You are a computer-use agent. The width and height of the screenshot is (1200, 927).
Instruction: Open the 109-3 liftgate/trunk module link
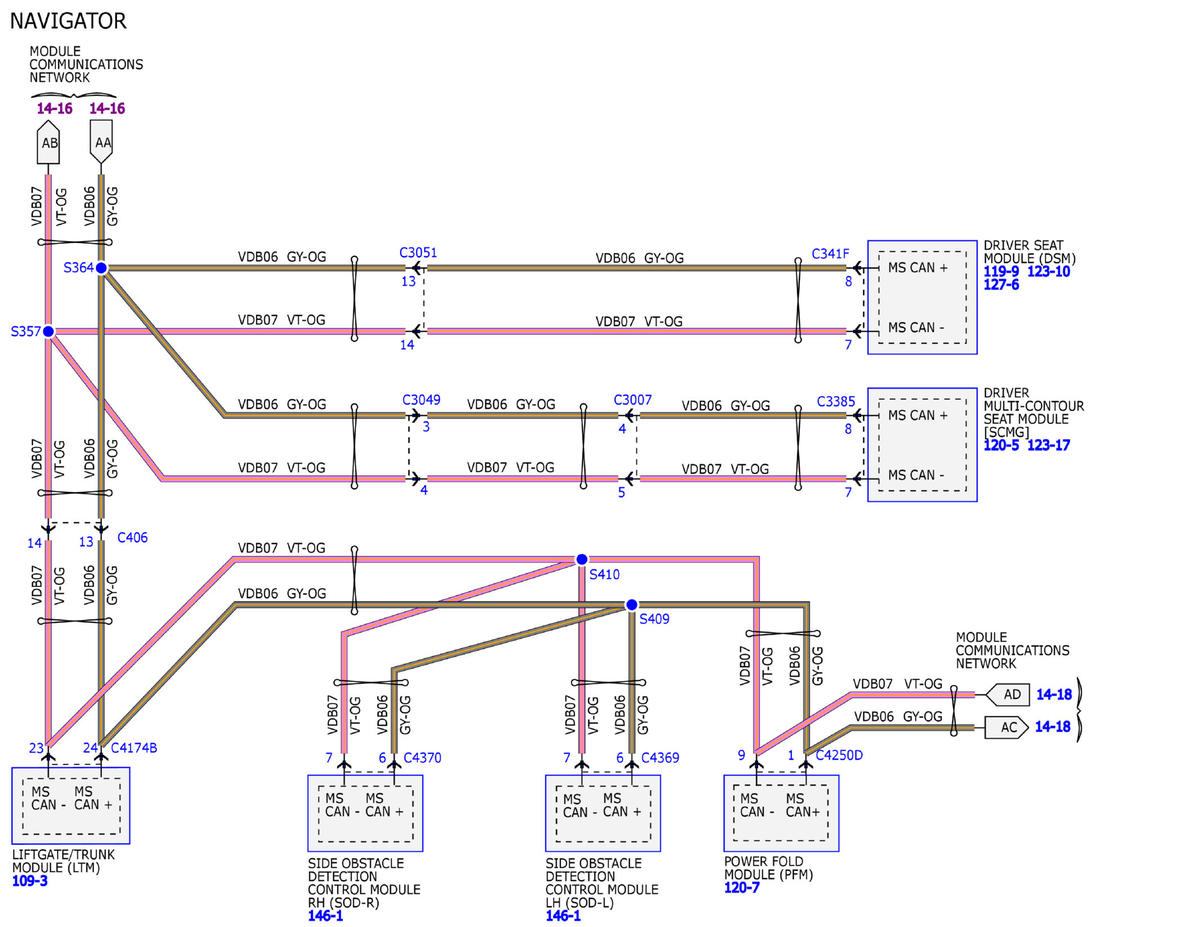pos(29,881)
